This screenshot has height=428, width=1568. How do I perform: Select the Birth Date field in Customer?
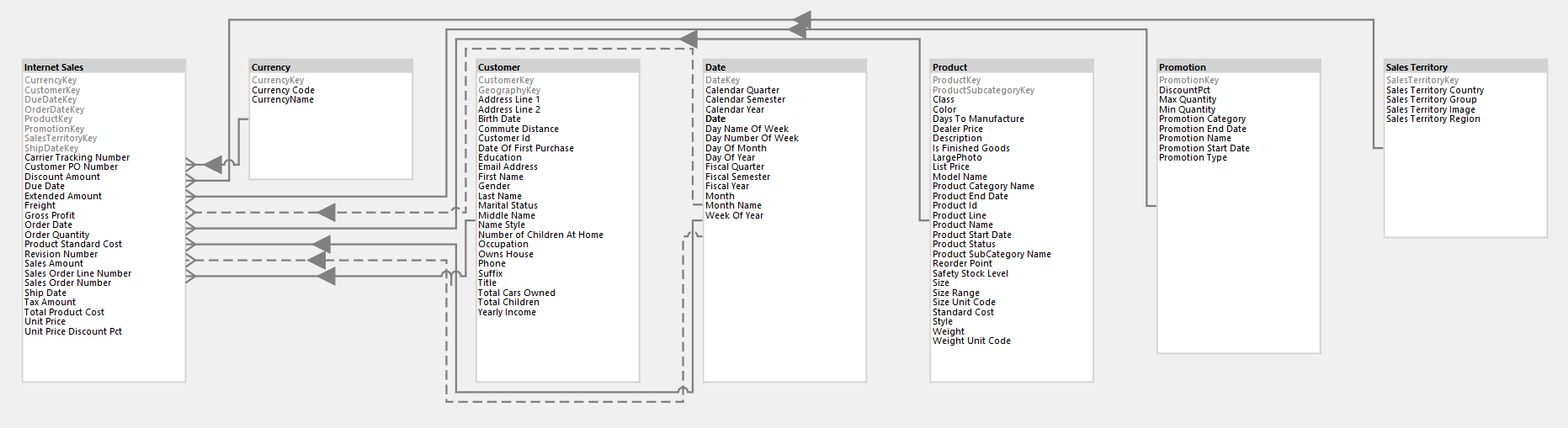499,119
